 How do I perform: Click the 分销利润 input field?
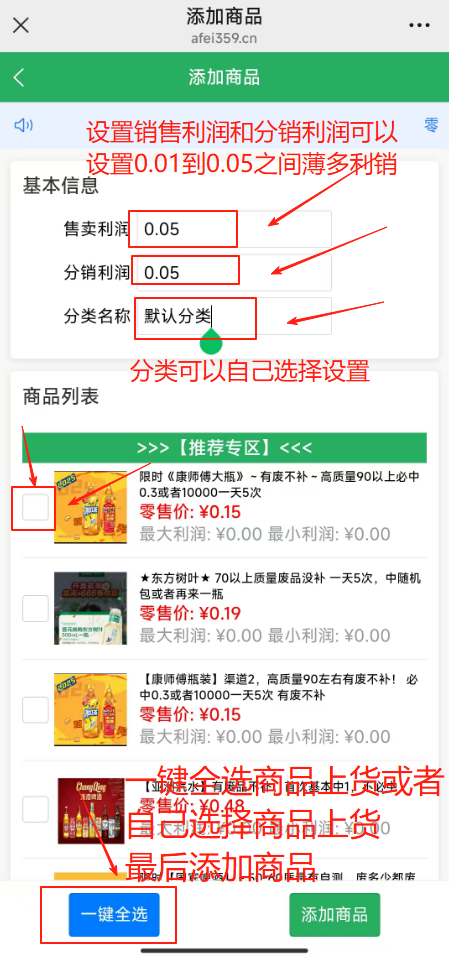click(234, 272)
